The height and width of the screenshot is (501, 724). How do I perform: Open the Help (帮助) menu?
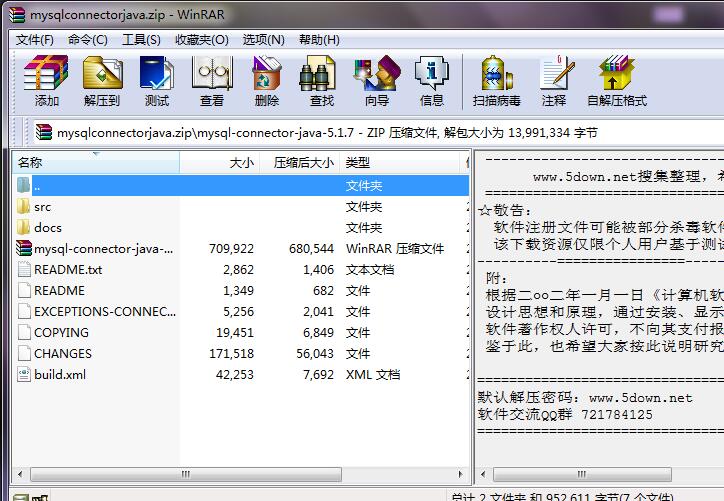[x=319, y=40]
